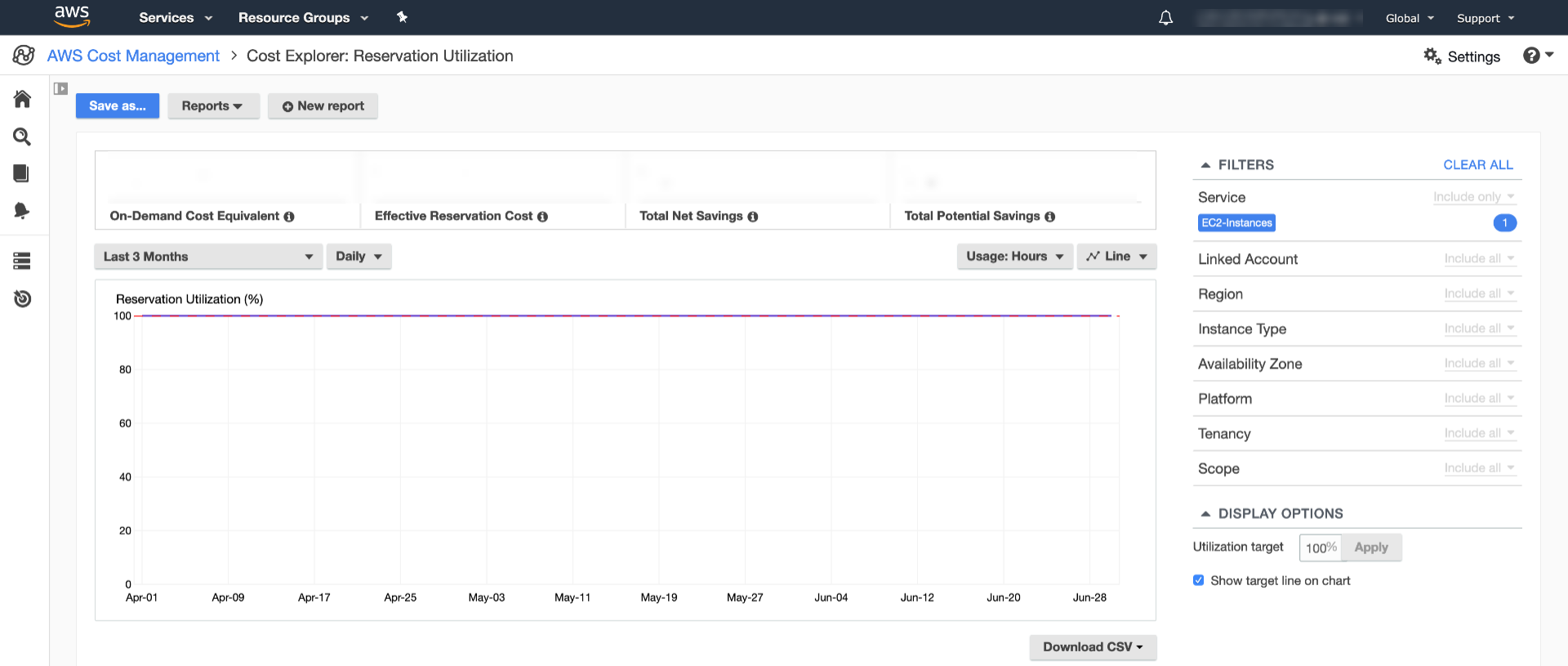The image size is (1568, 666).
Task: Click the Cost Management service icon
Action: (x=24, y=56)
